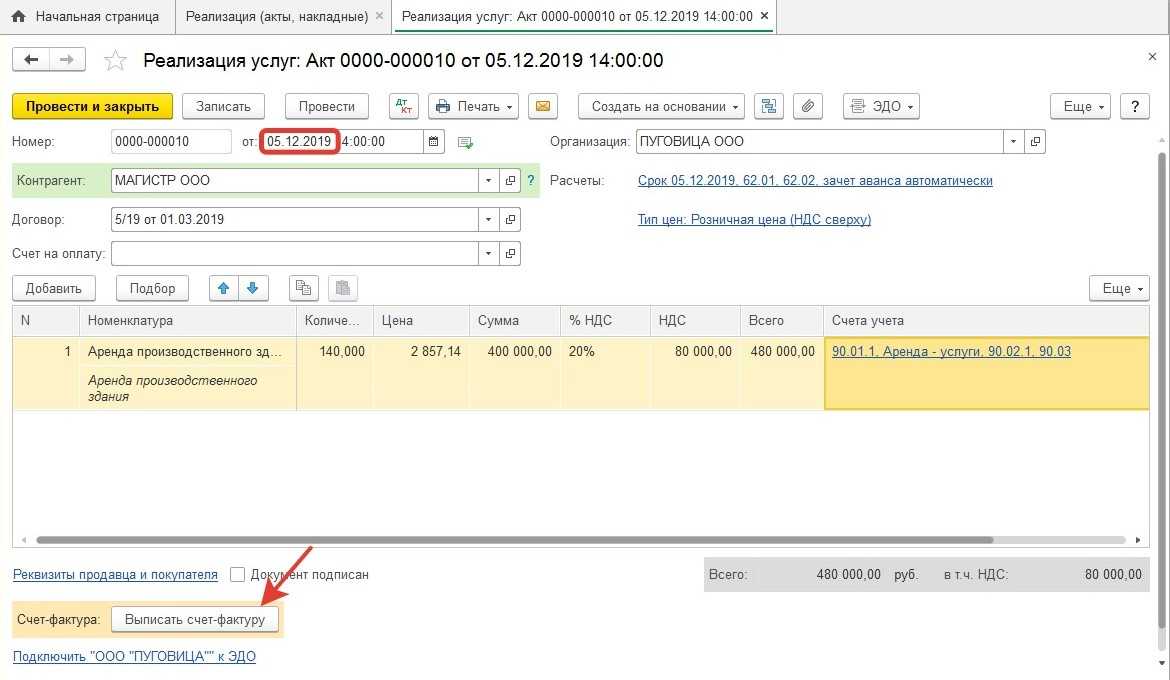Expand Создать на основании dropdown
This screenshot has height=680, width=1170.
pyautogui.click(x=661, y=107)
